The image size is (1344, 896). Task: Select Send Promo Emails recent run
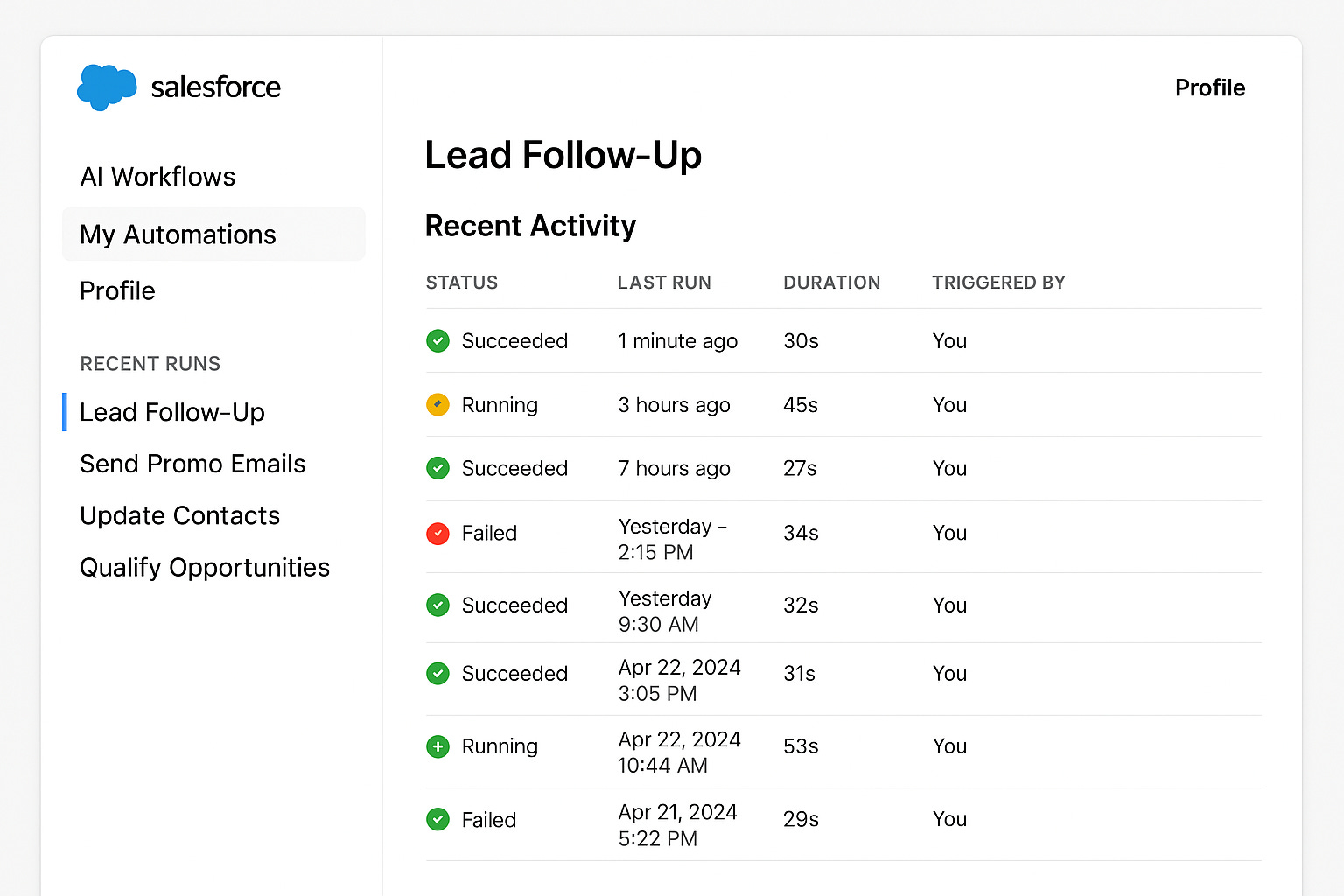click(192, 464)
